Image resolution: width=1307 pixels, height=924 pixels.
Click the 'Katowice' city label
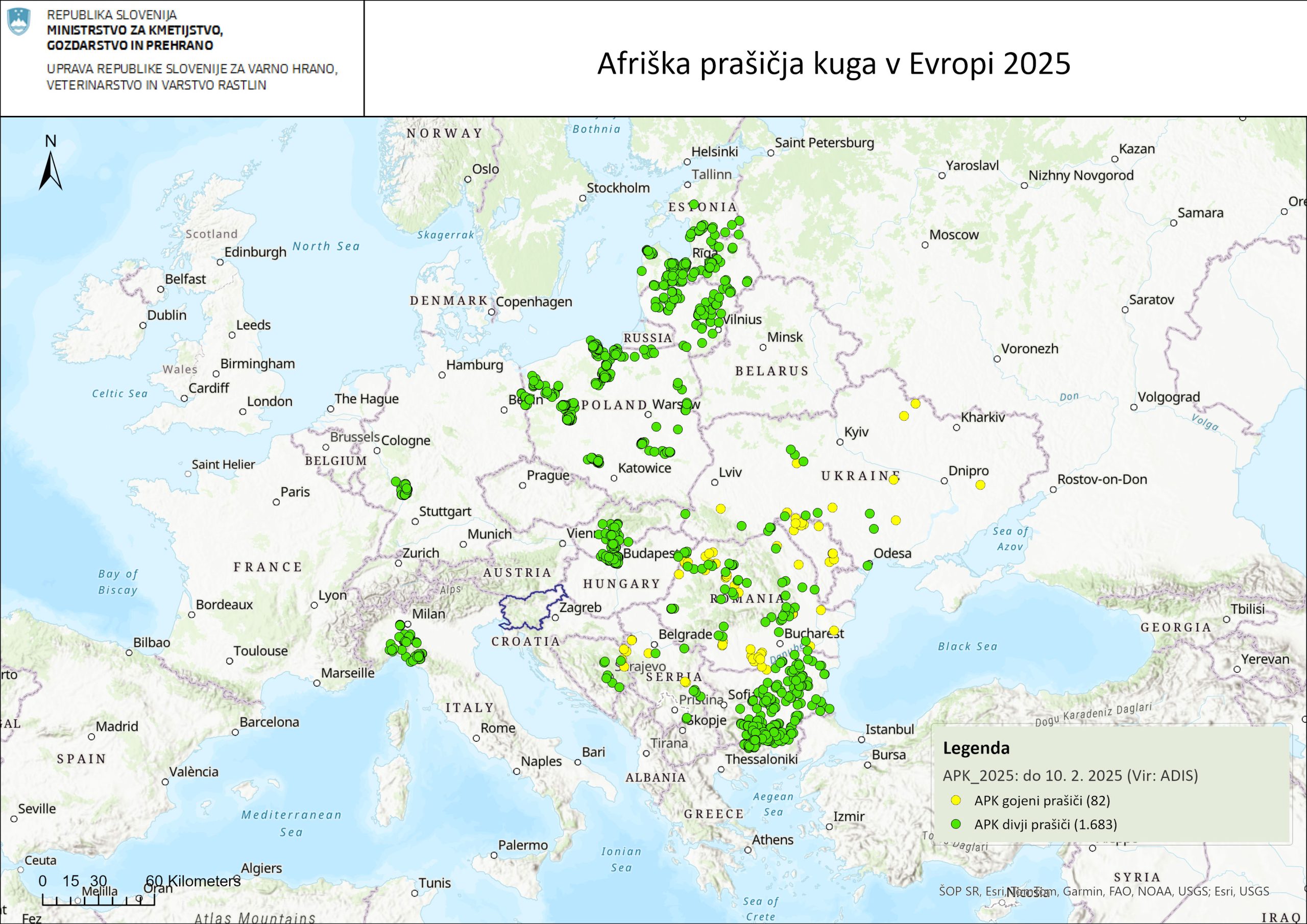click(644, 468)
